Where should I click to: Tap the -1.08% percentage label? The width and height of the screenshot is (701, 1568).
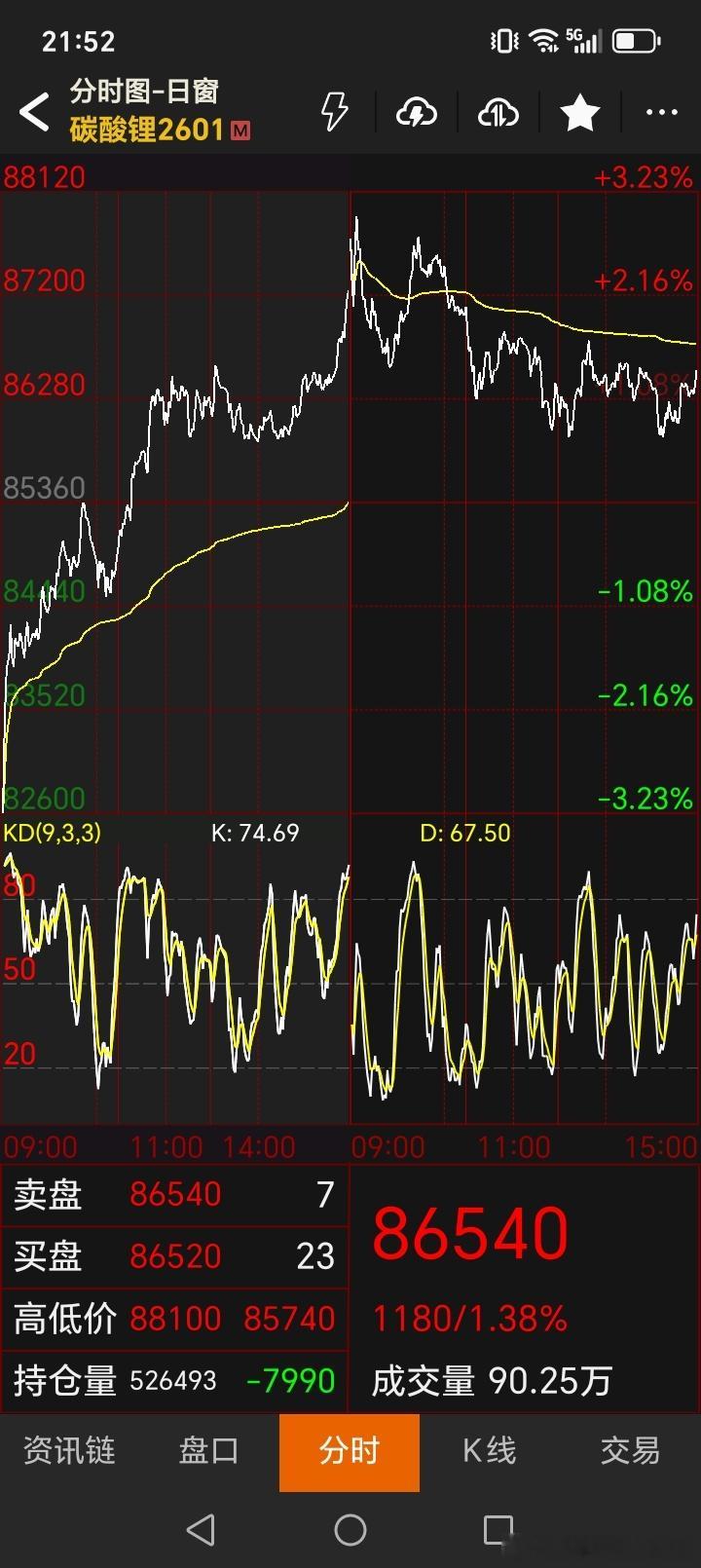(x=646, y=591)
